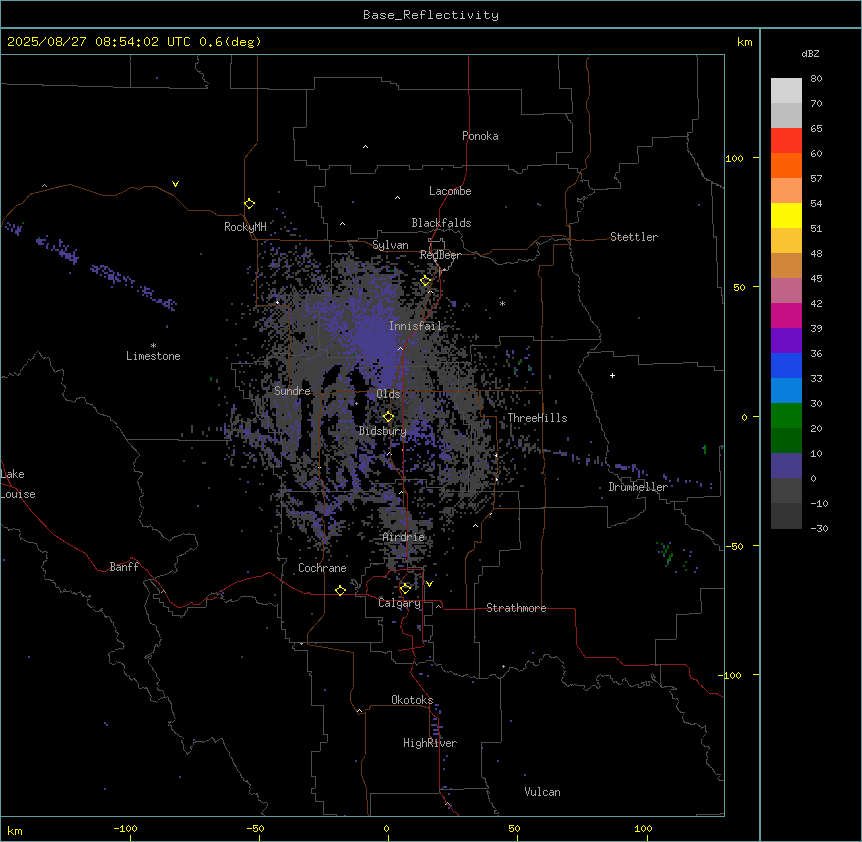Screen dimensions: 862x842
Task: Click the Innisfail city label
Action: pyautogui.click(x=415, y=326)
